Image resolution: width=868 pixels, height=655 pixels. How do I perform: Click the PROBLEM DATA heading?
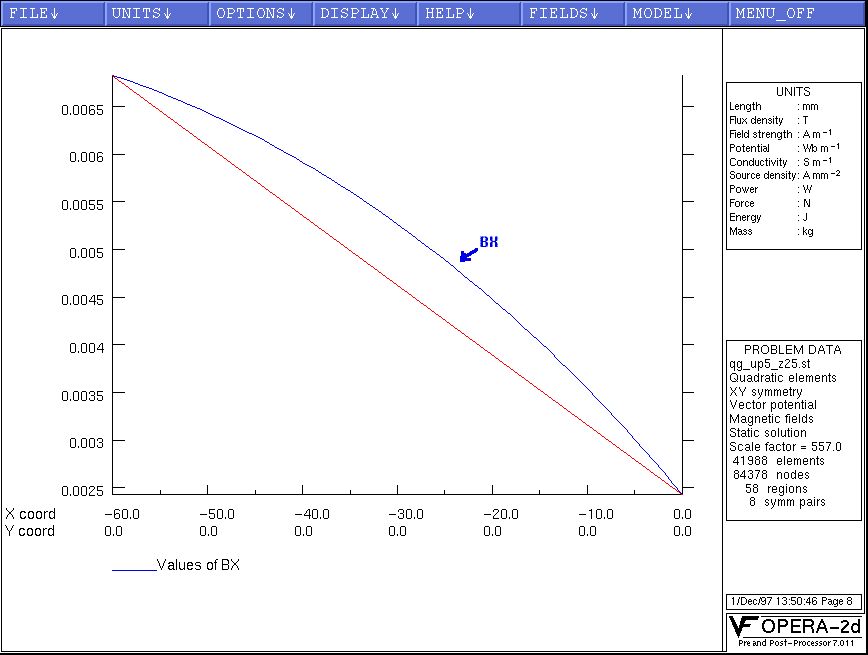(793, 350)
